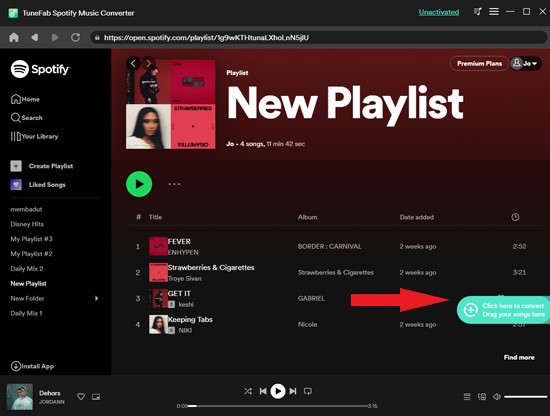Play the playlist with the green button
This screenshot has width=550, height=416.
(x=139, y=184)
